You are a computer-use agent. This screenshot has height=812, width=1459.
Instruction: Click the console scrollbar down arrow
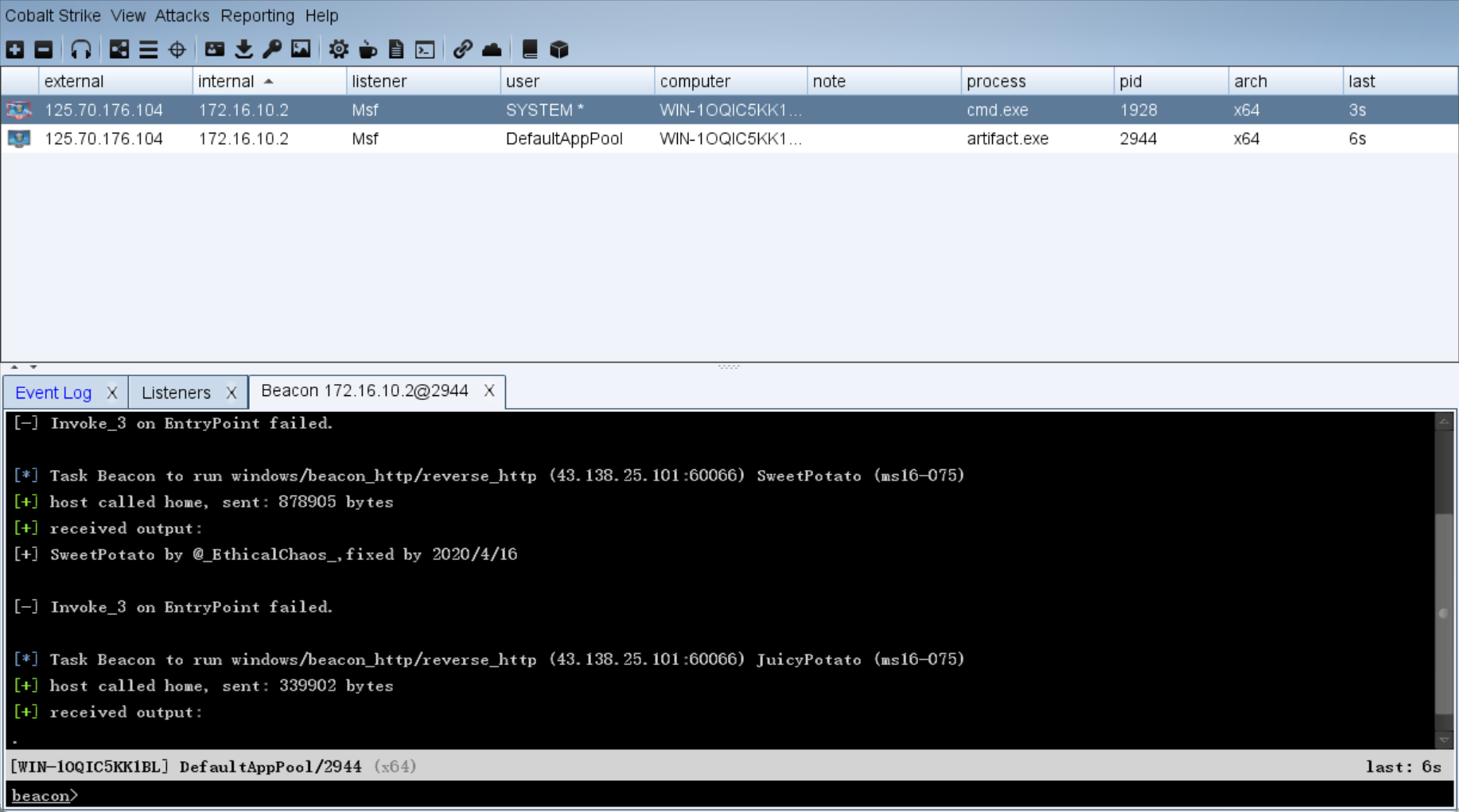click(1444, 740)
